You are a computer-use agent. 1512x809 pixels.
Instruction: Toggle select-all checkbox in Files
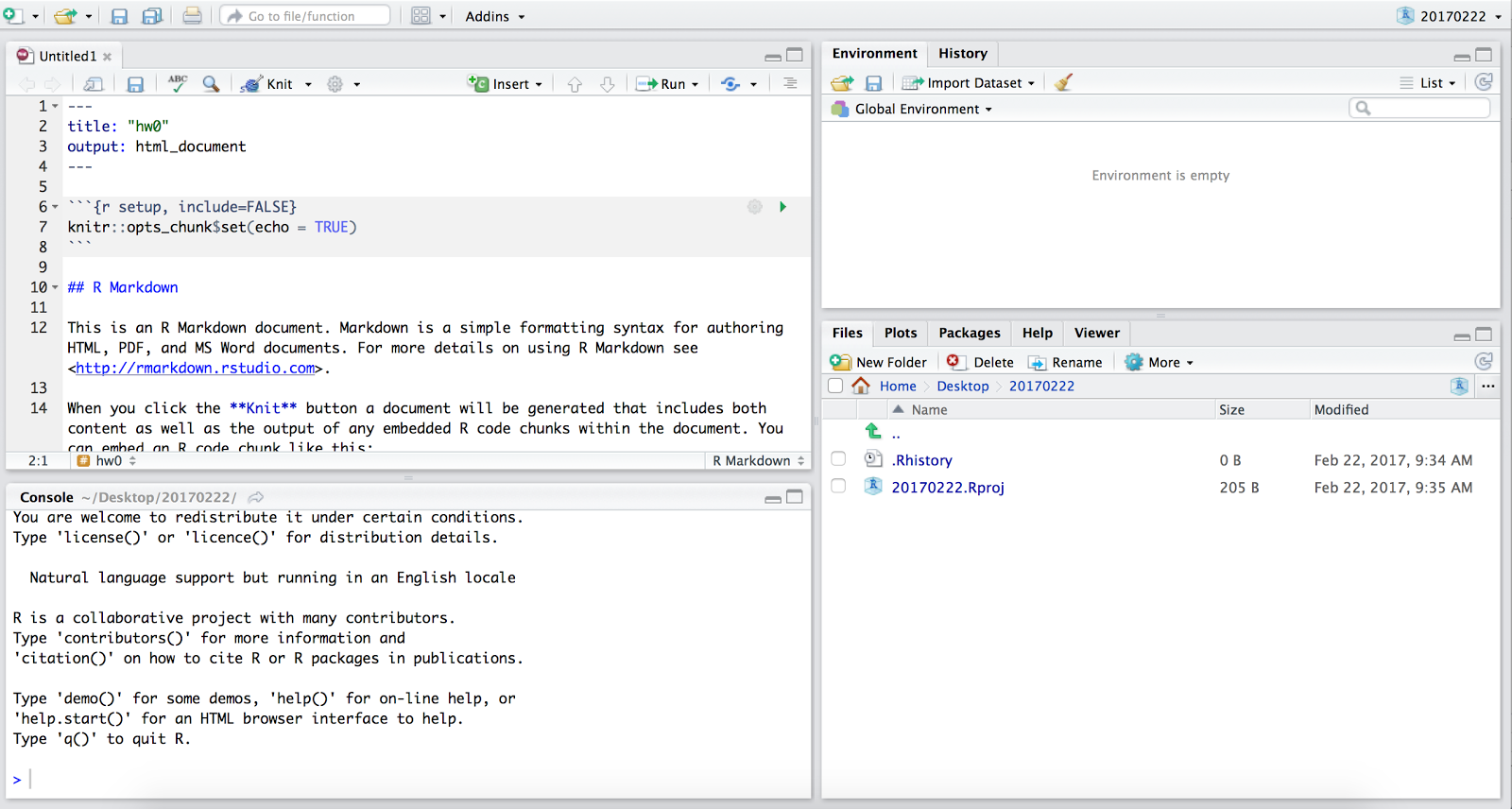835,386
